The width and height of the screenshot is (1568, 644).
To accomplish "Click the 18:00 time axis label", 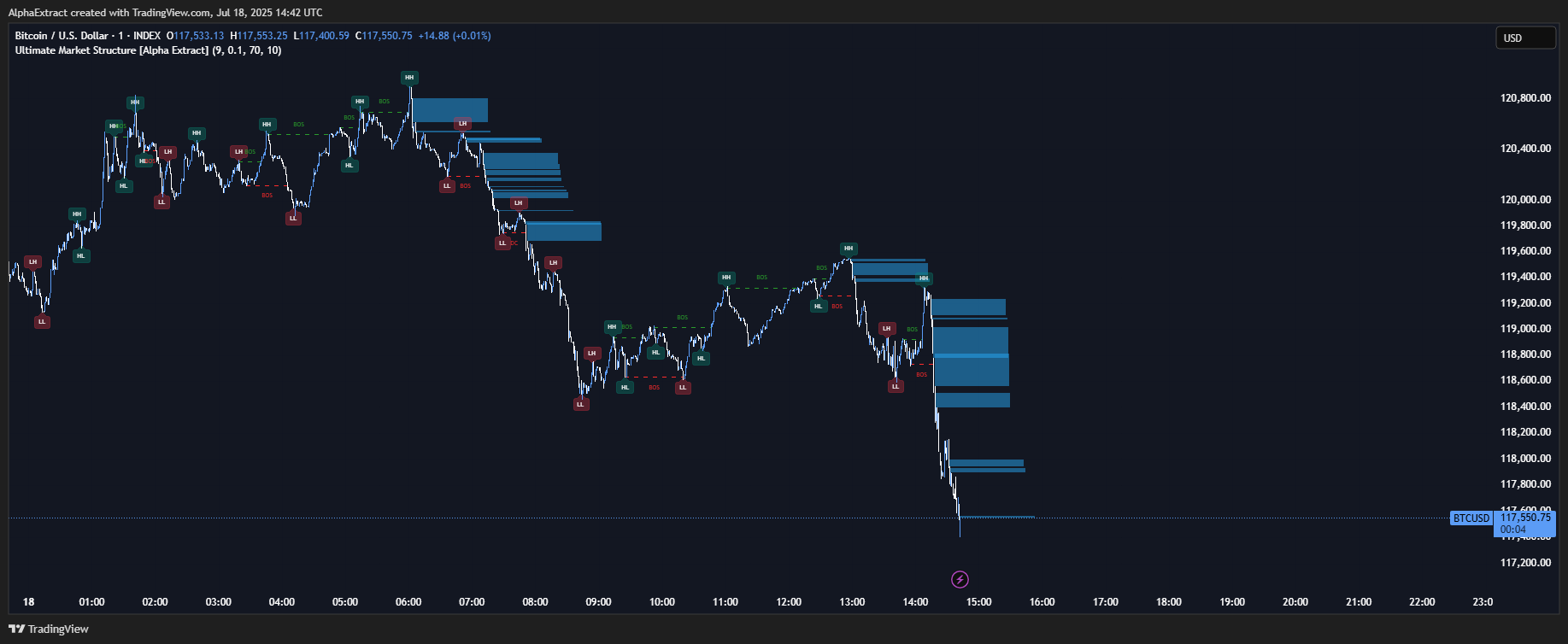I will click(1169, 602).
